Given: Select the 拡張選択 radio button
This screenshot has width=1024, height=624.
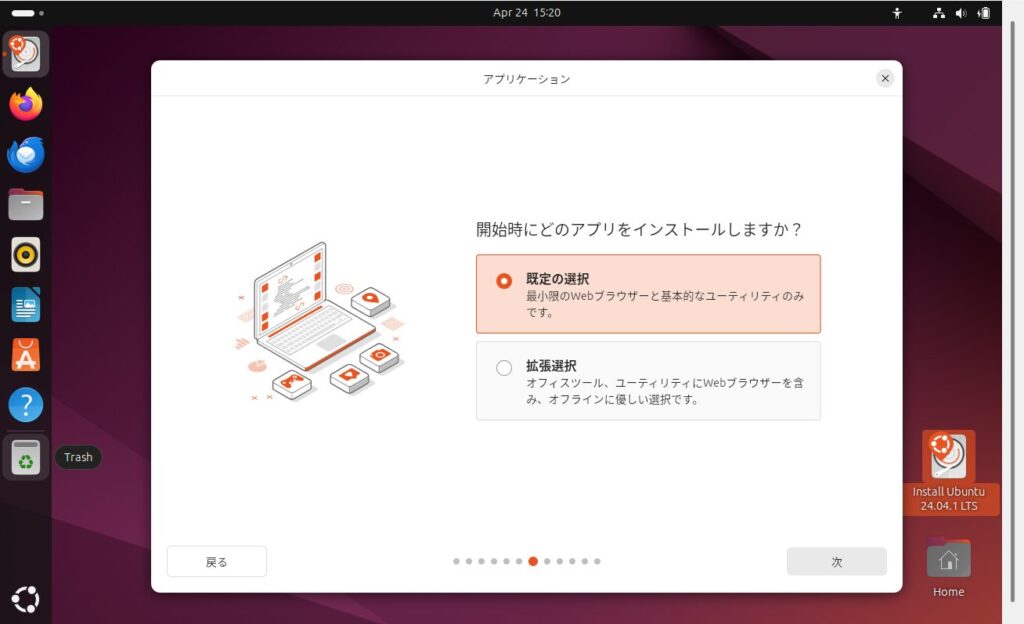Looking at the screenshot, I should tap(504, 367).
